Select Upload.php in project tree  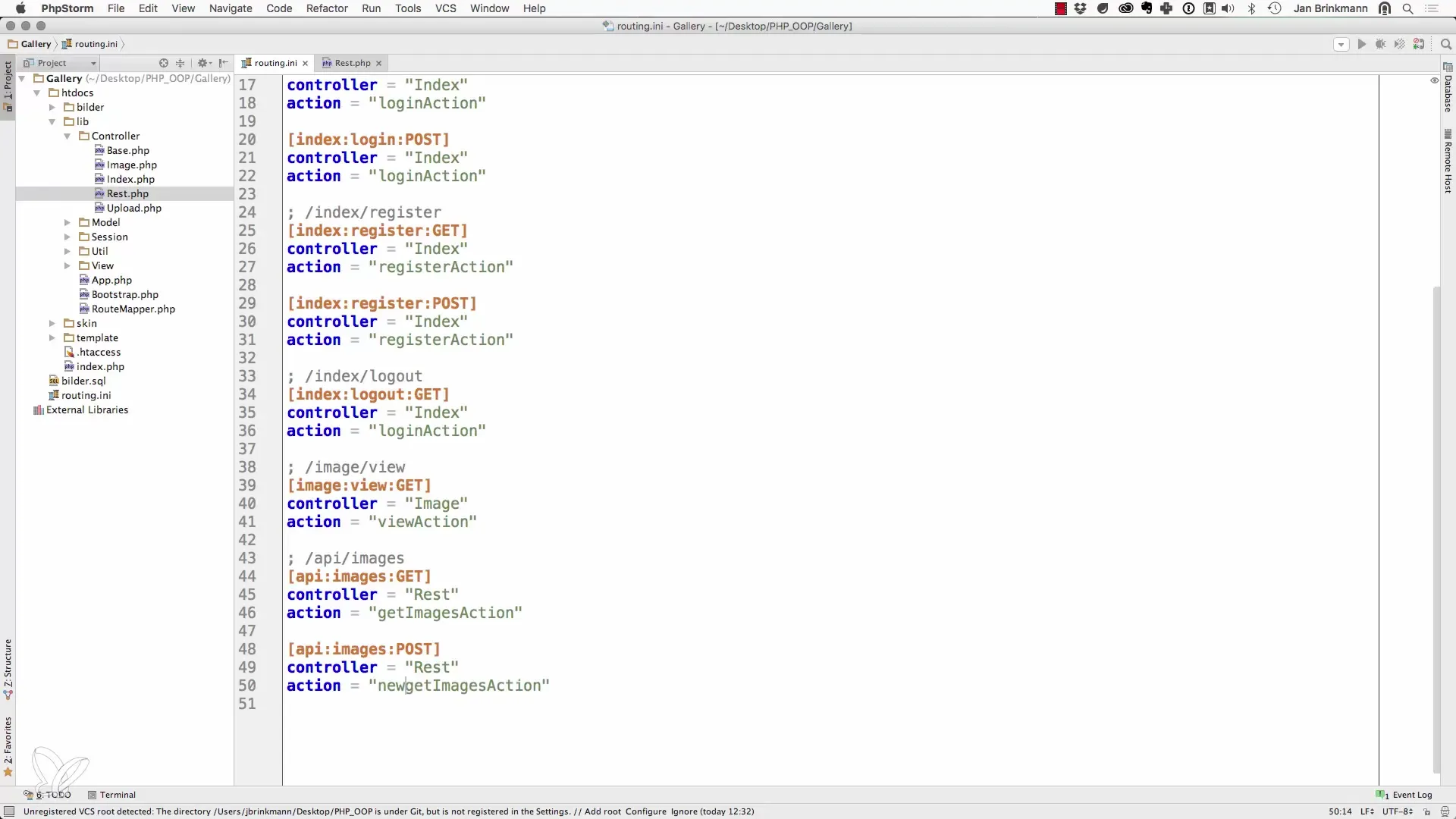(128, 209)
